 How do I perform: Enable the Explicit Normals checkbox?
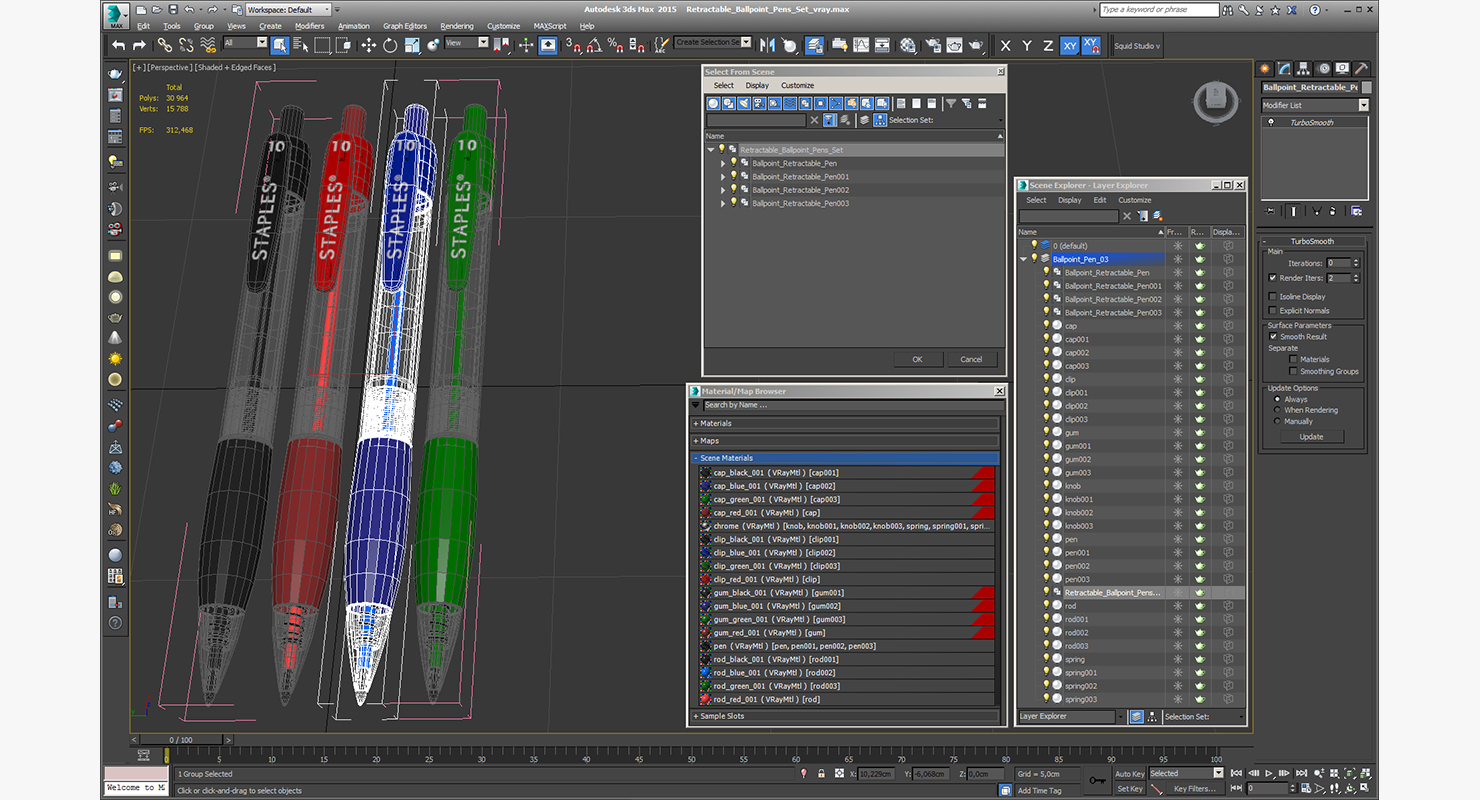coord(1272,311)
